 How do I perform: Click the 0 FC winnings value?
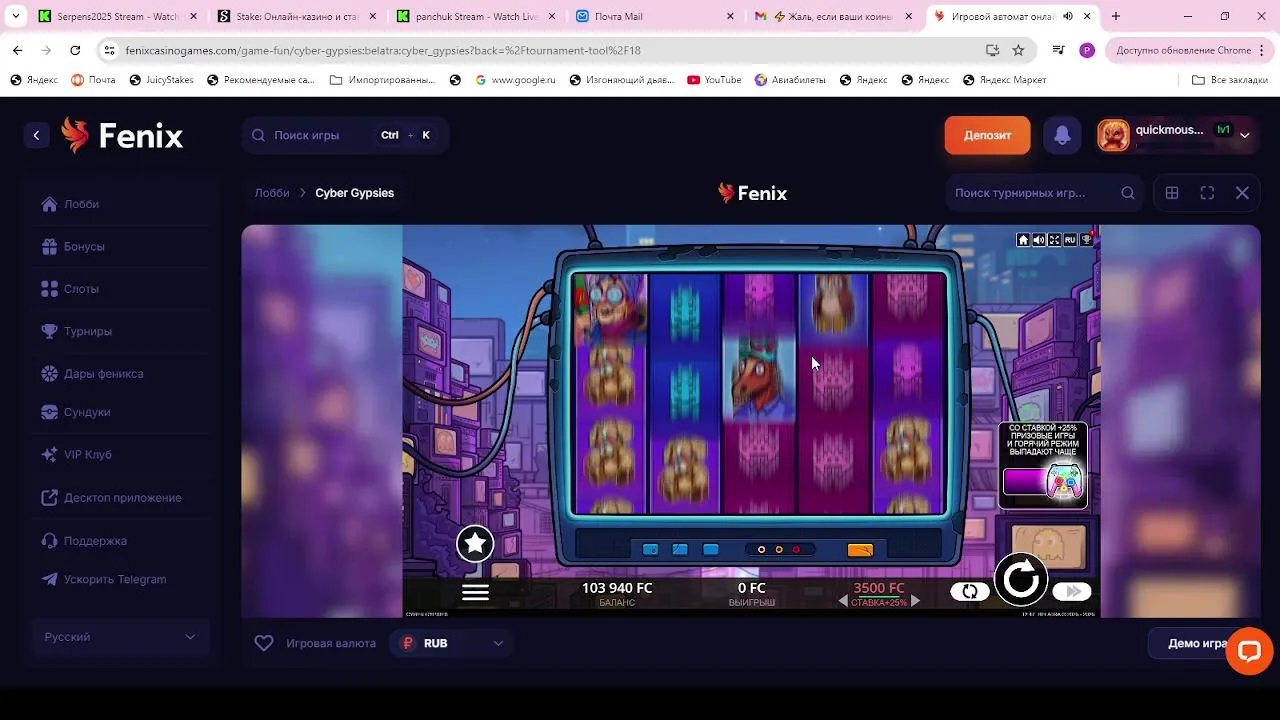[x=751, y=588]
